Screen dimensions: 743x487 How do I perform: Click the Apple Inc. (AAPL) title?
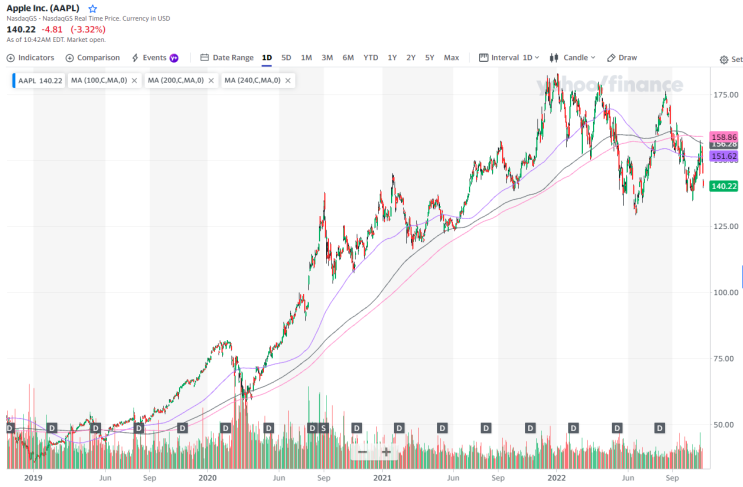pyautogui.click(x=43, y=9)
